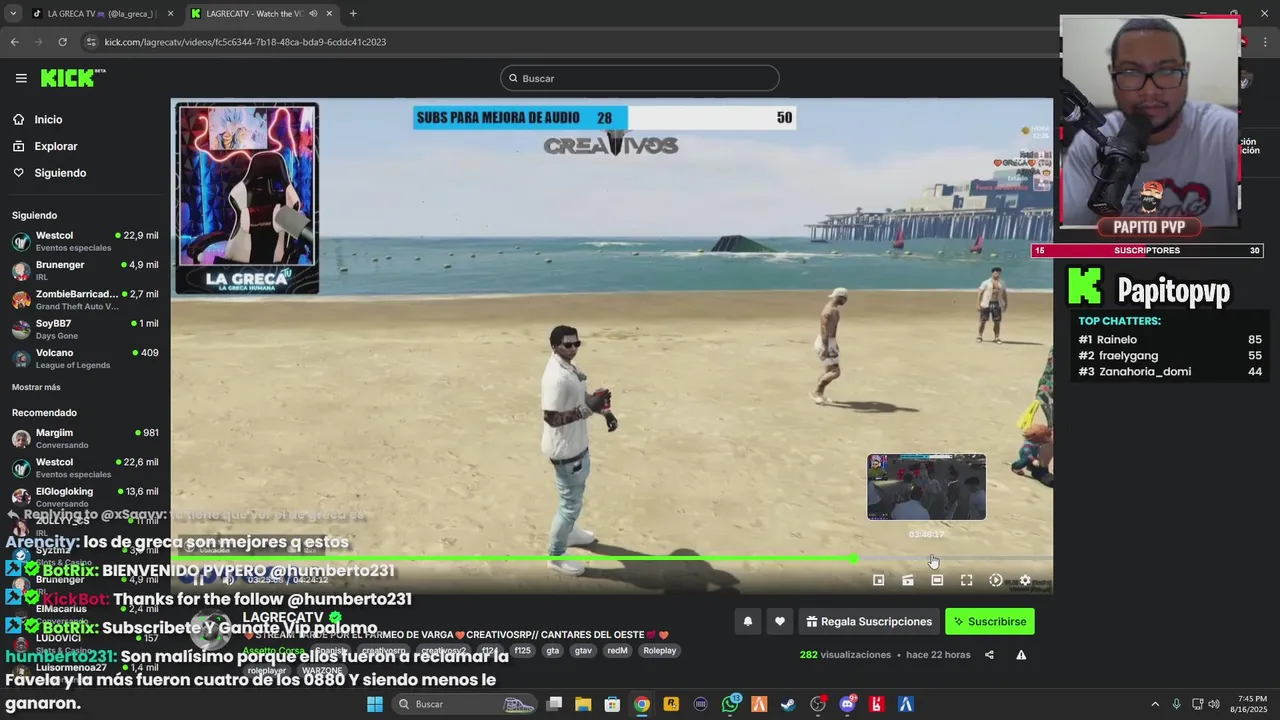Open Rockstar Games Launcher in taskbar
This screenshot has width=1280, height=720.
671,704
